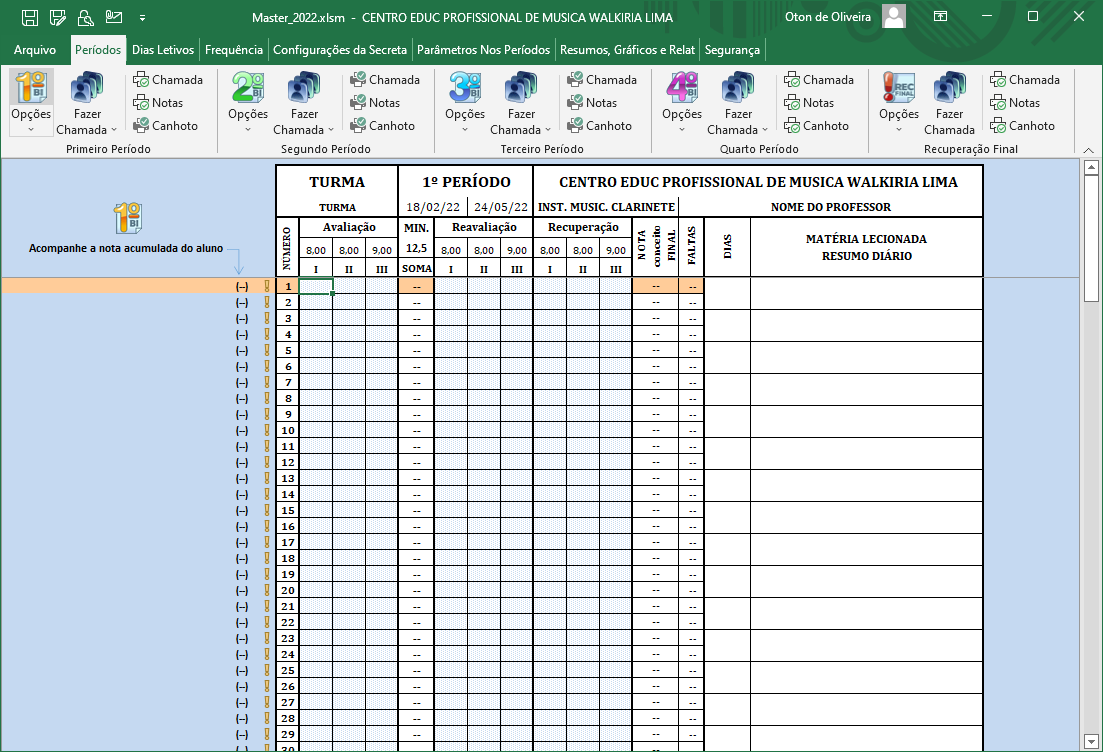Image resolution: width=1103 pixels, height=752 pixels.
Task: Expand Quick Access Toolbar customize dropdown
Action: tap(142, 18)
